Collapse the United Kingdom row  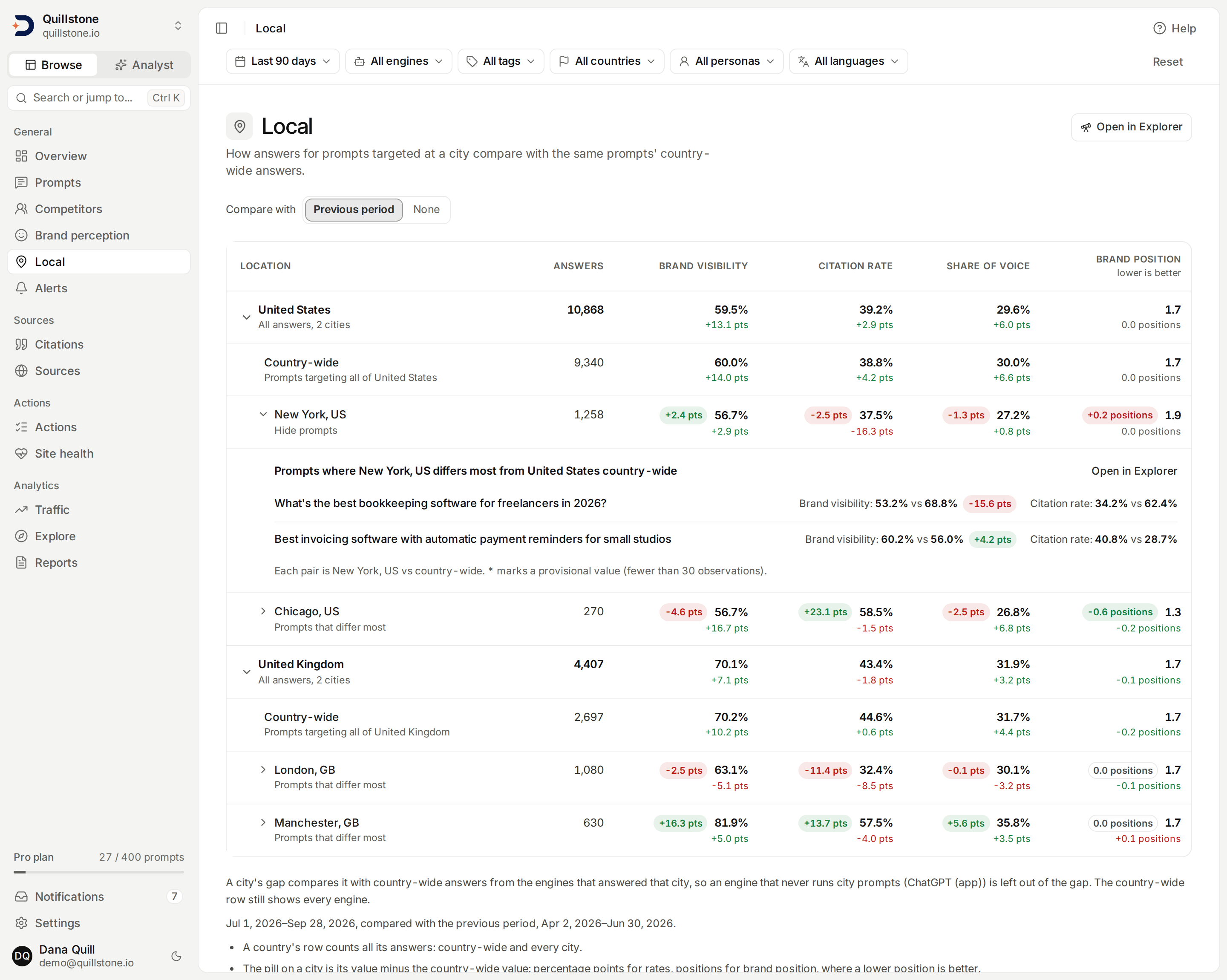[x=246, y=672]
